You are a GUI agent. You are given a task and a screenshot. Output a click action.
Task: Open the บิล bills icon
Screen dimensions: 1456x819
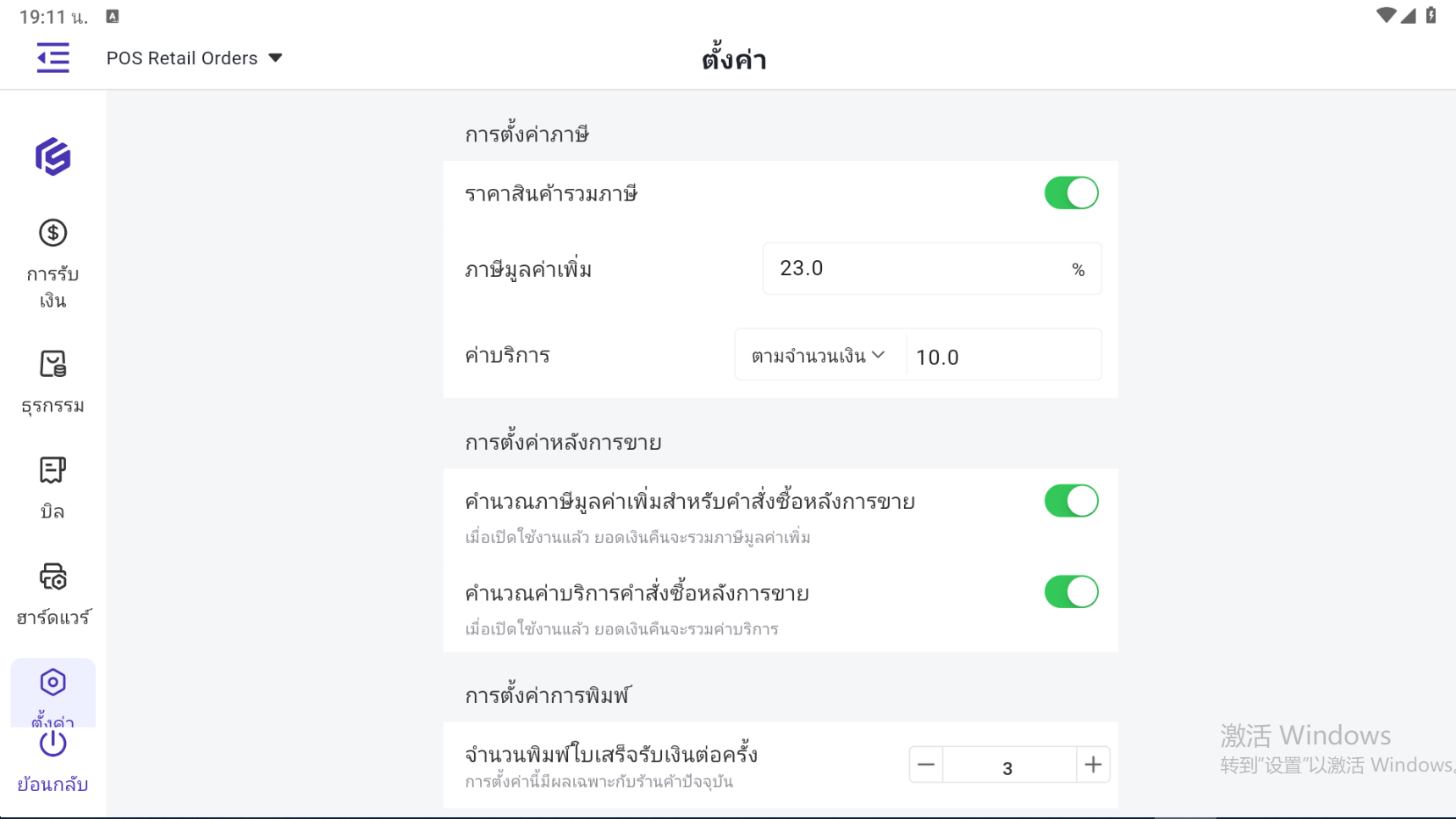[52, 470]
